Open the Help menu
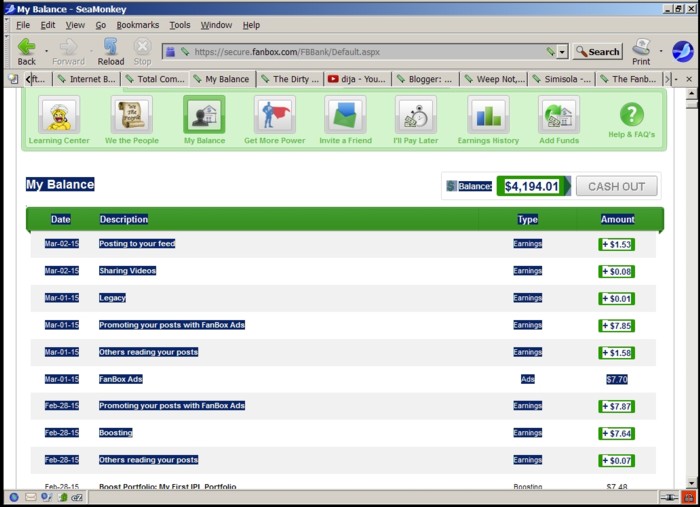Viewport: 700px width, 507px height. (x=251, y=25)
